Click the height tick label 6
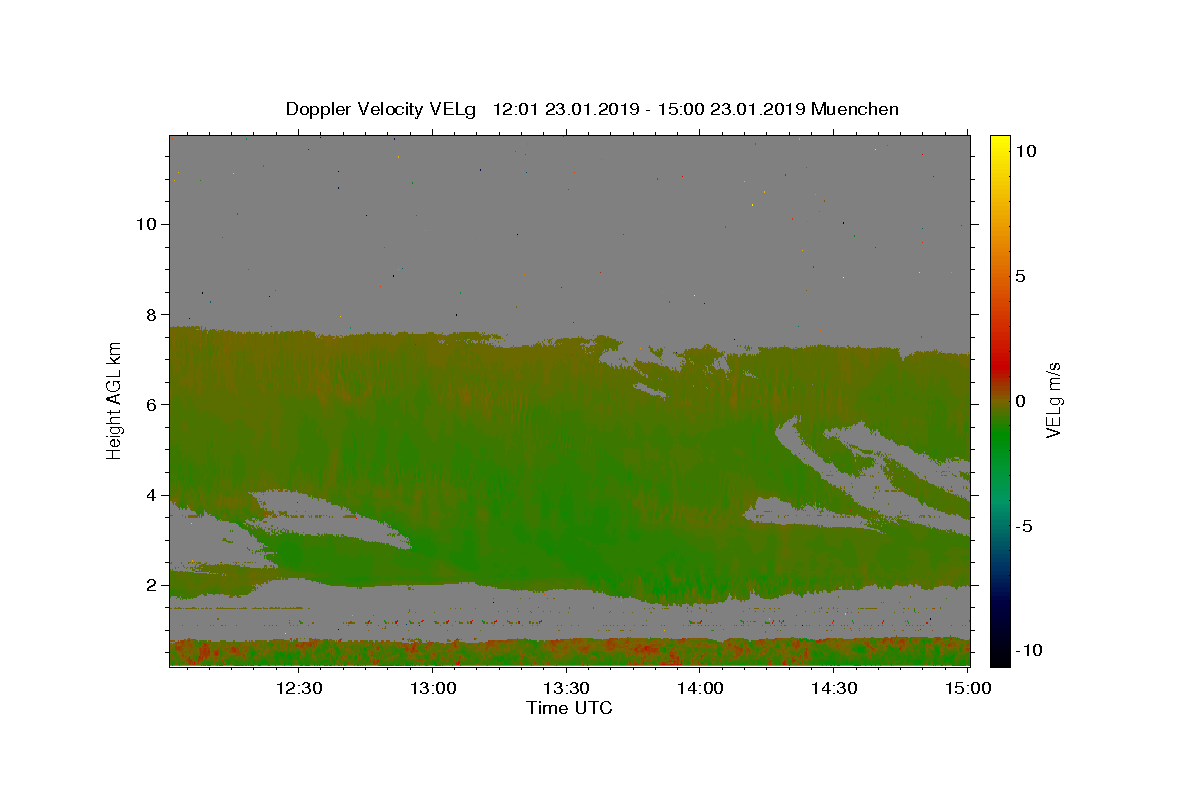The image size is (1200, 800). click(152, 404)
